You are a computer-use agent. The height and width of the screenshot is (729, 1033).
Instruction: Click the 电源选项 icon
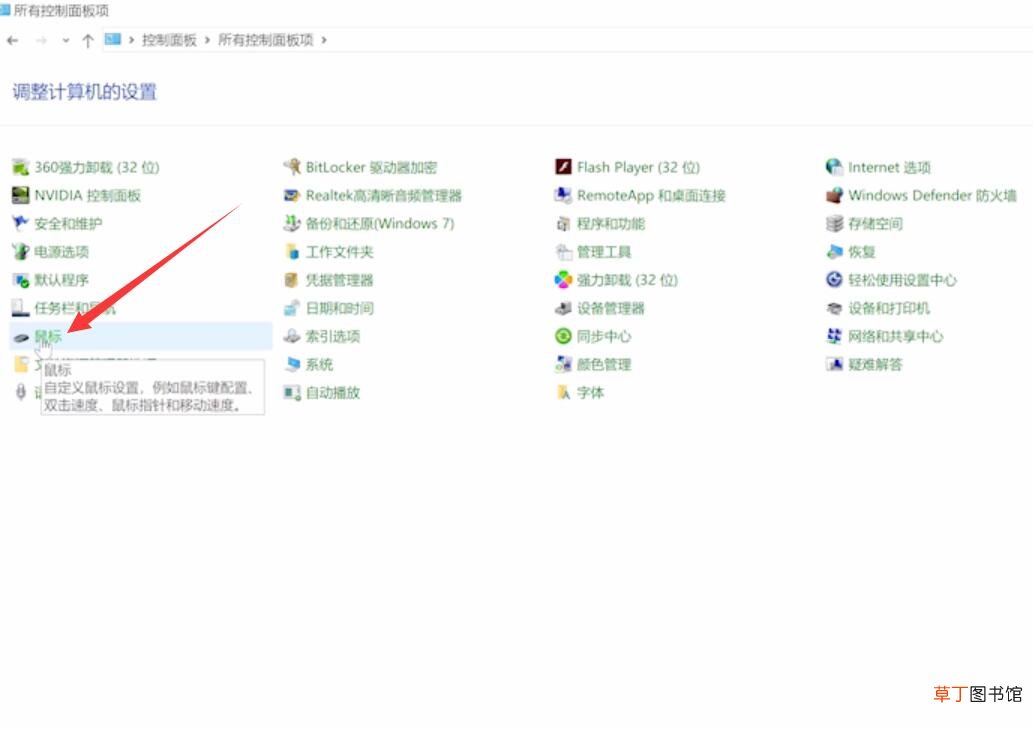point(20,252)
